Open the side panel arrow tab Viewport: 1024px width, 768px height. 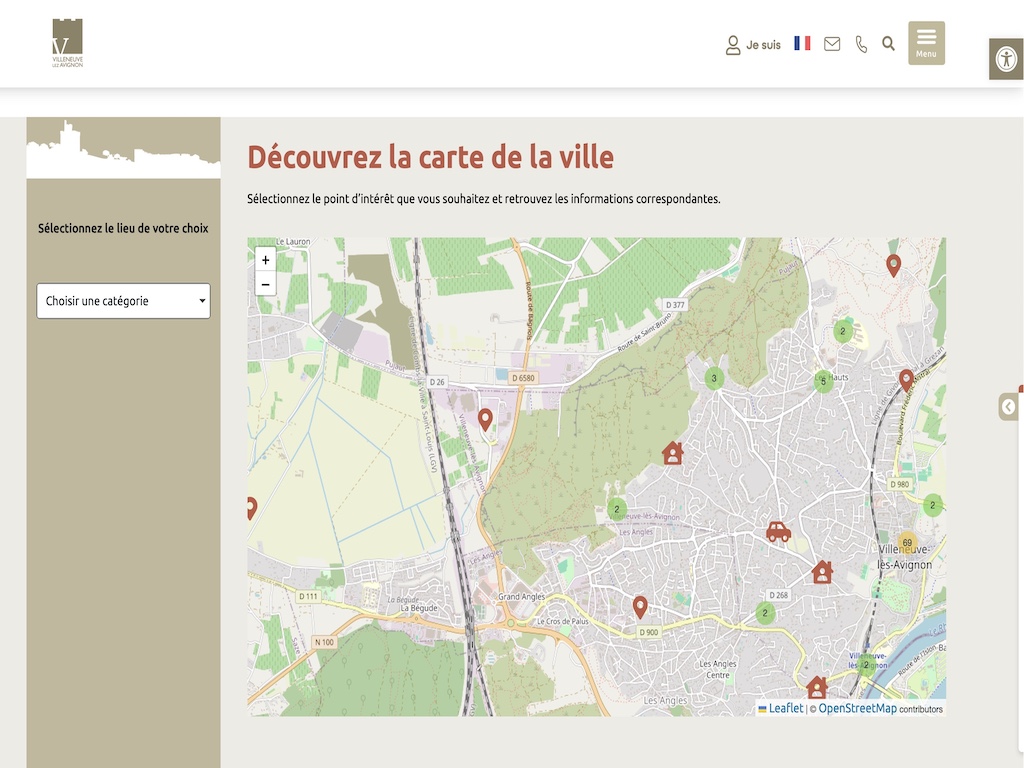1008,407
